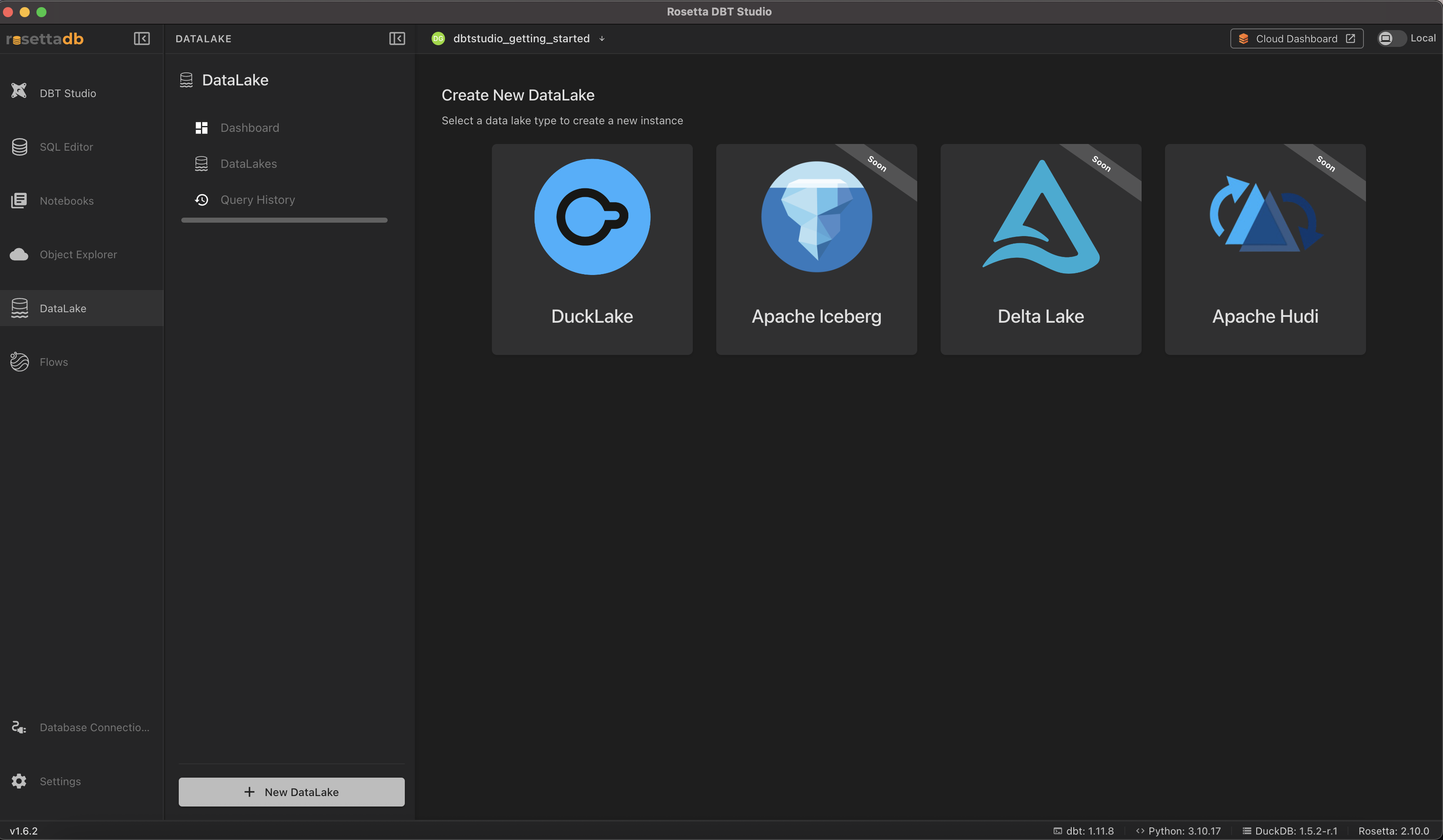This screenshot has height=840, width=1443.
Task: Go to Notebooks in sidebar
Action: 81,200
